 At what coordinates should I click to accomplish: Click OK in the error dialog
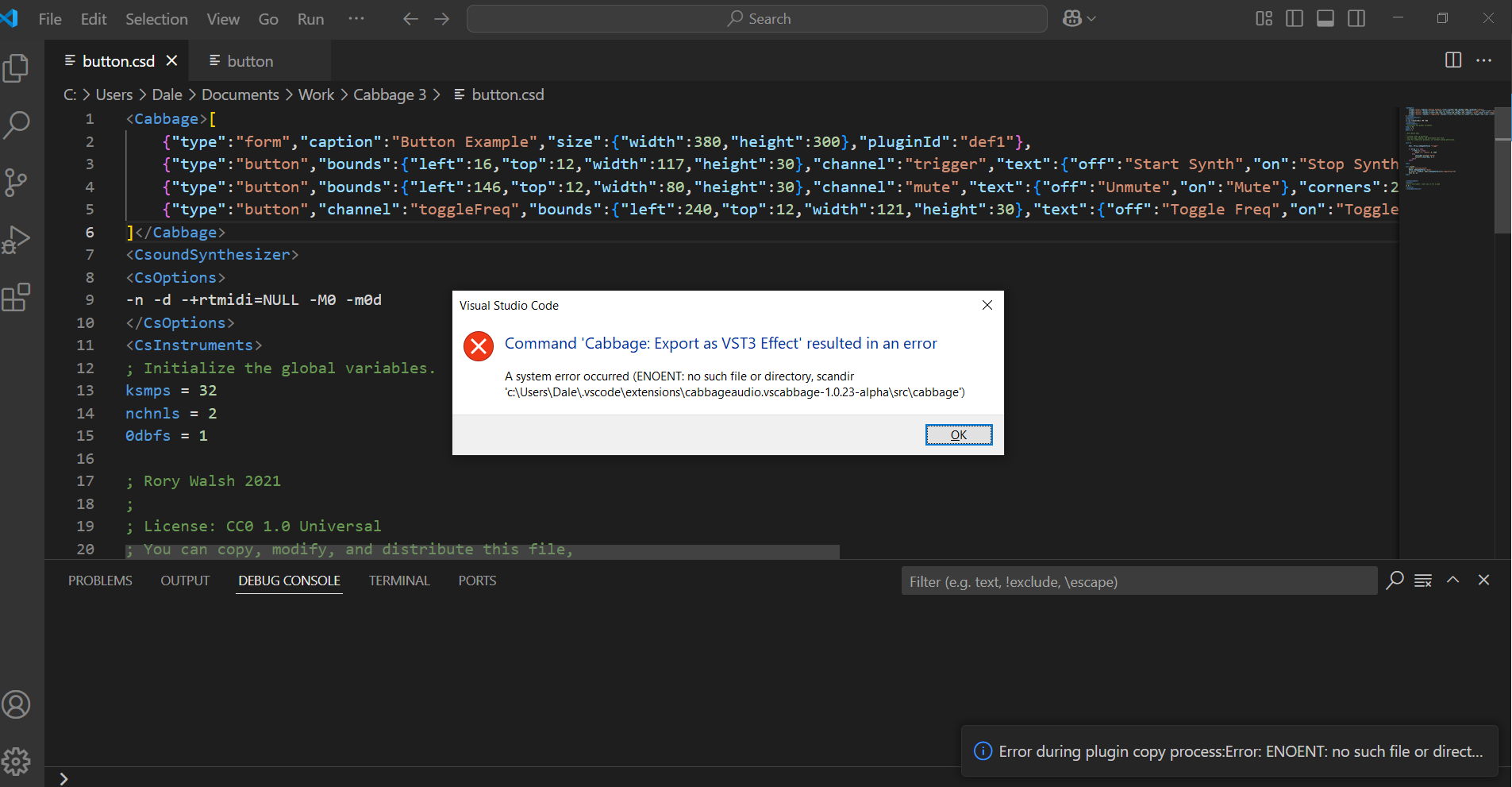click(959, 434)
